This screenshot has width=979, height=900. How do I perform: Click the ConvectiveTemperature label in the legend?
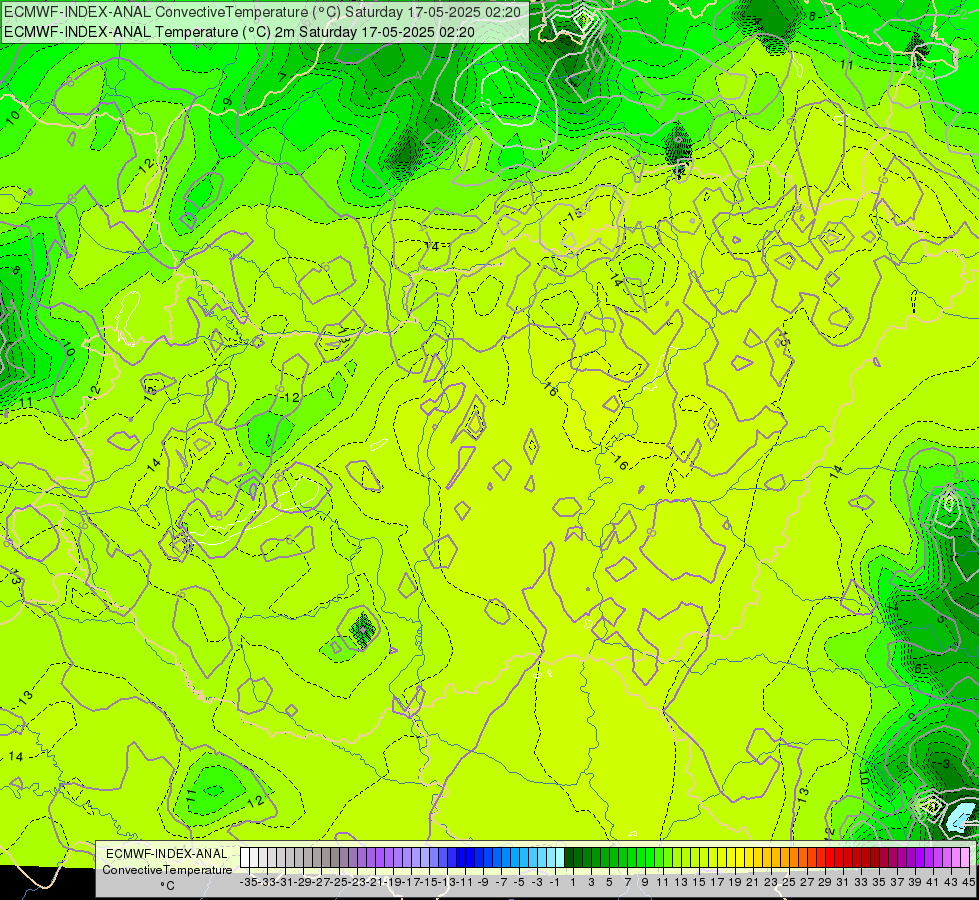pos(167,870)
